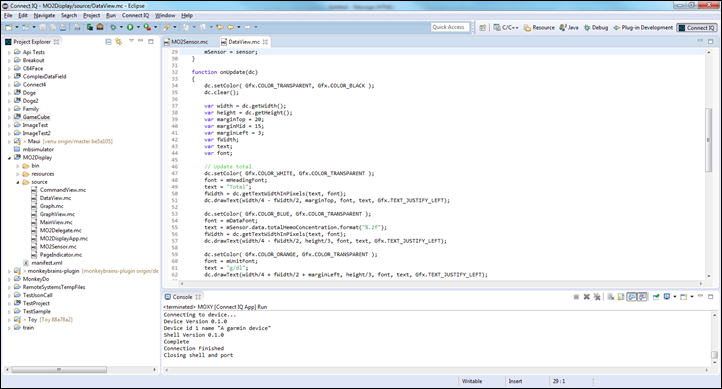Click Remove Launch icon in Console
Image resolution: width=722 pixels, height=389 pixels.
click(x=587, y=297)
